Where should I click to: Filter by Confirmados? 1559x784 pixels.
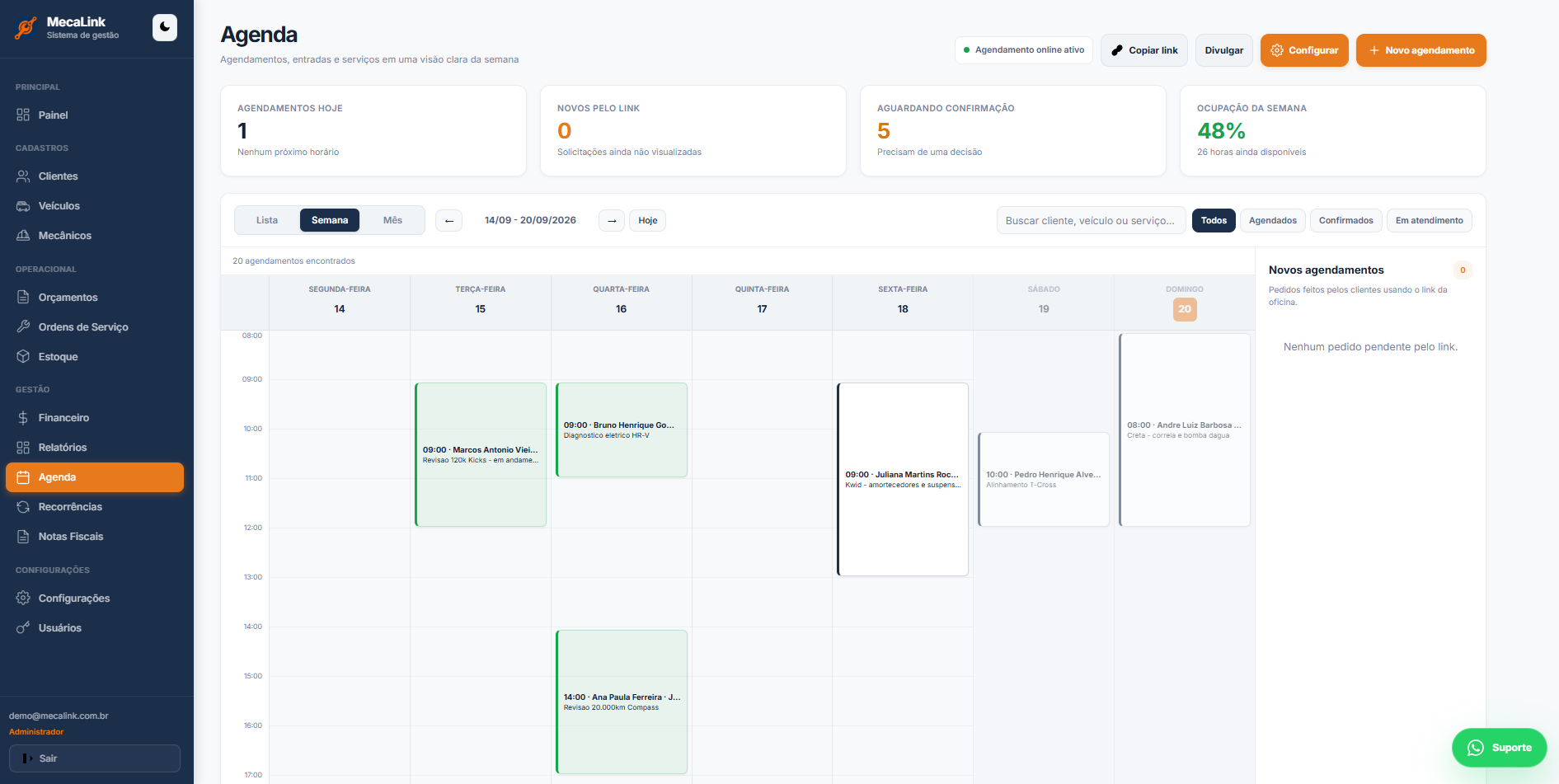pyautogui.click(x=1346, y=220)
